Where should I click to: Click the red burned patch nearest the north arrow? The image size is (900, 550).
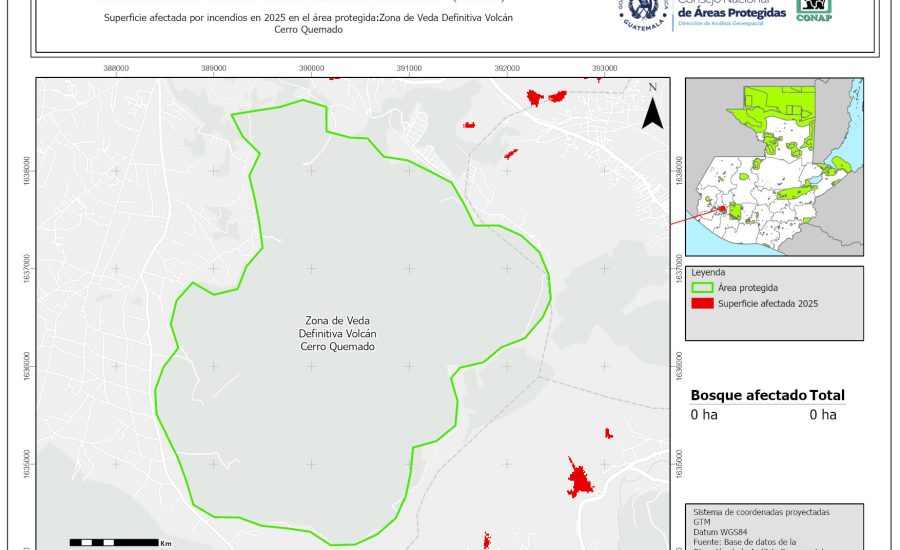546,97
